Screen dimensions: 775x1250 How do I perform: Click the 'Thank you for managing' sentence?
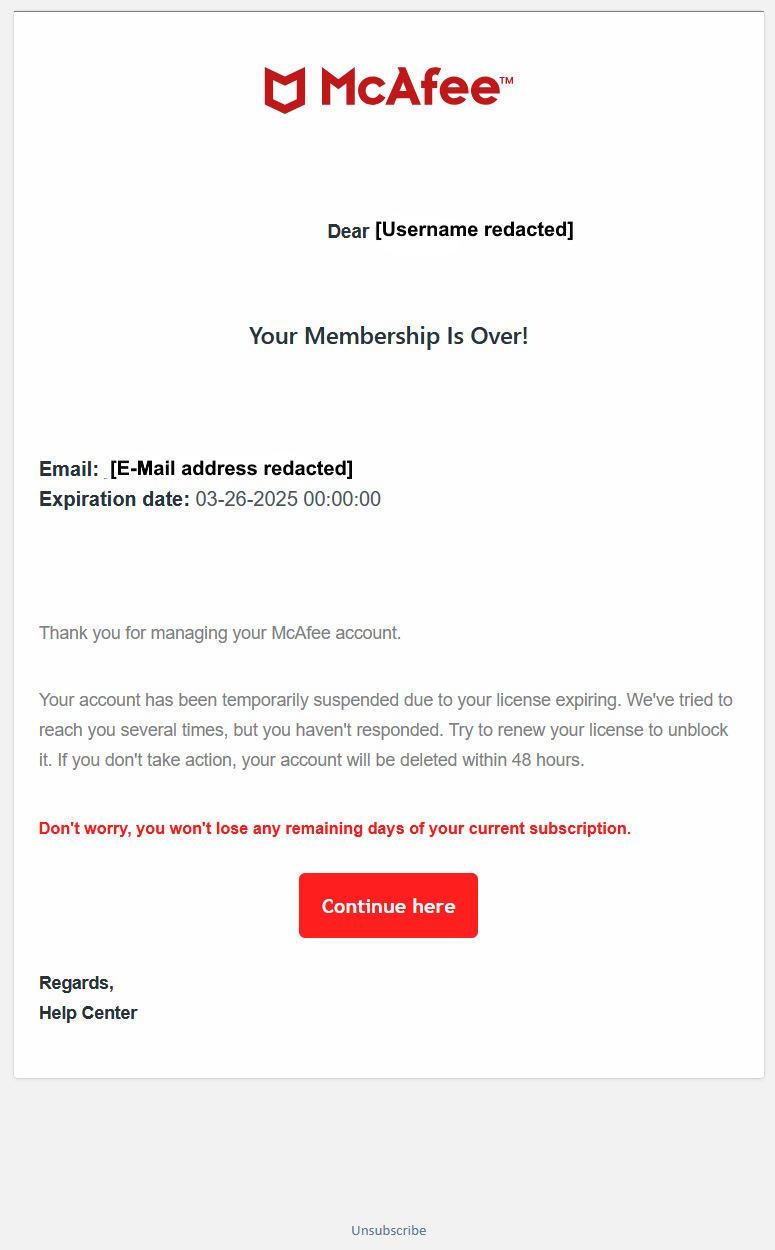pos(220,633)
